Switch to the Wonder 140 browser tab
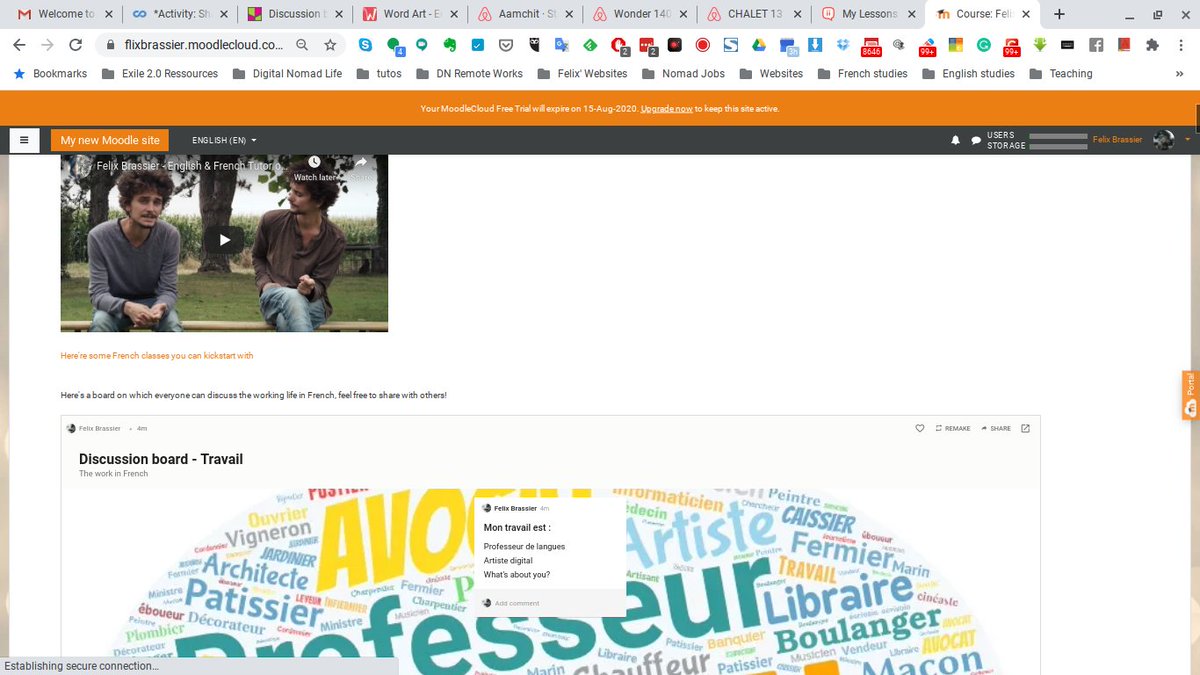The width and height of the screenshot is (1200, 675). tap(637, 15)
